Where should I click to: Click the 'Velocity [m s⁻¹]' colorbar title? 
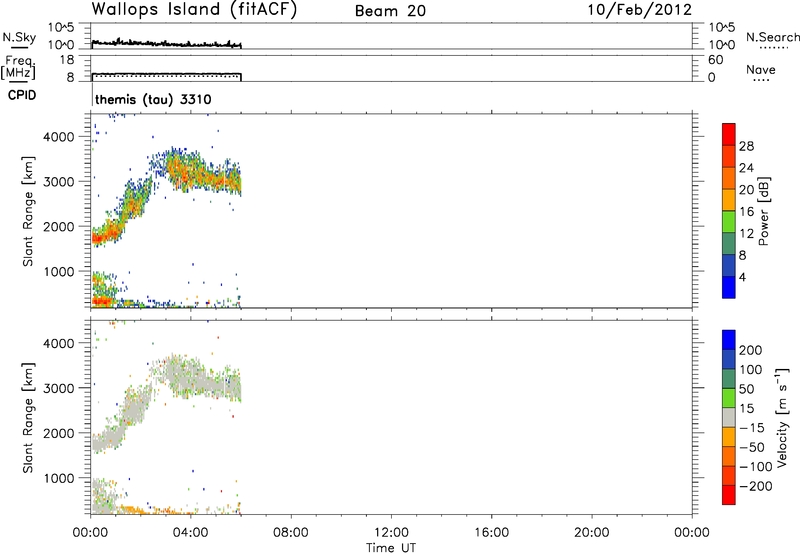click(781, 417)
